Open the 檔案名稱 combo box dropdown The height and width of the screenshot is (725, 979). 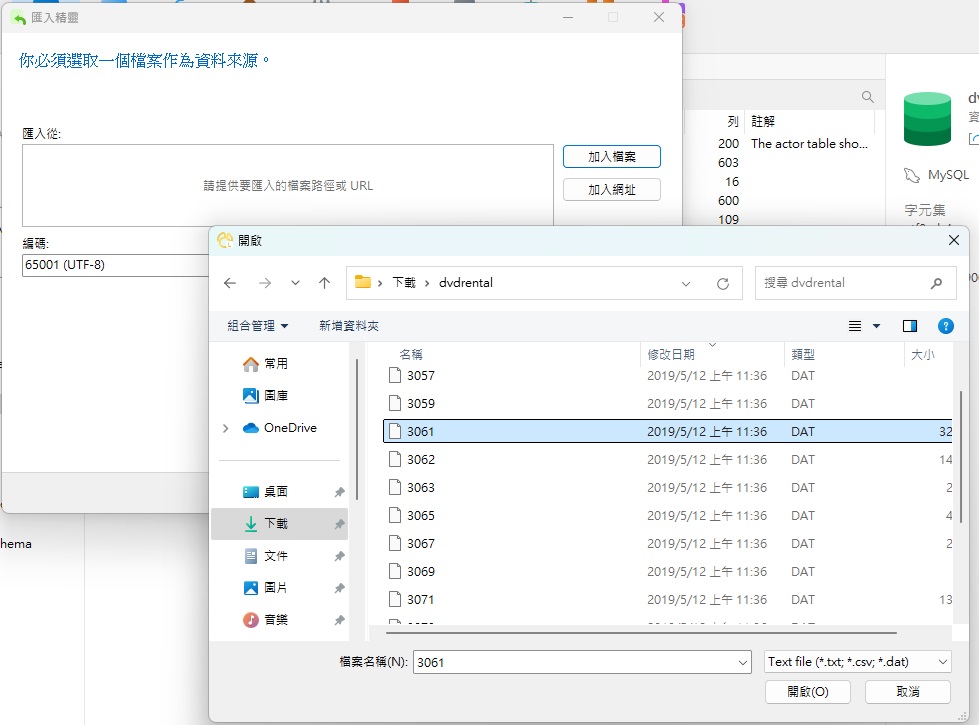(x=742, y=661)
